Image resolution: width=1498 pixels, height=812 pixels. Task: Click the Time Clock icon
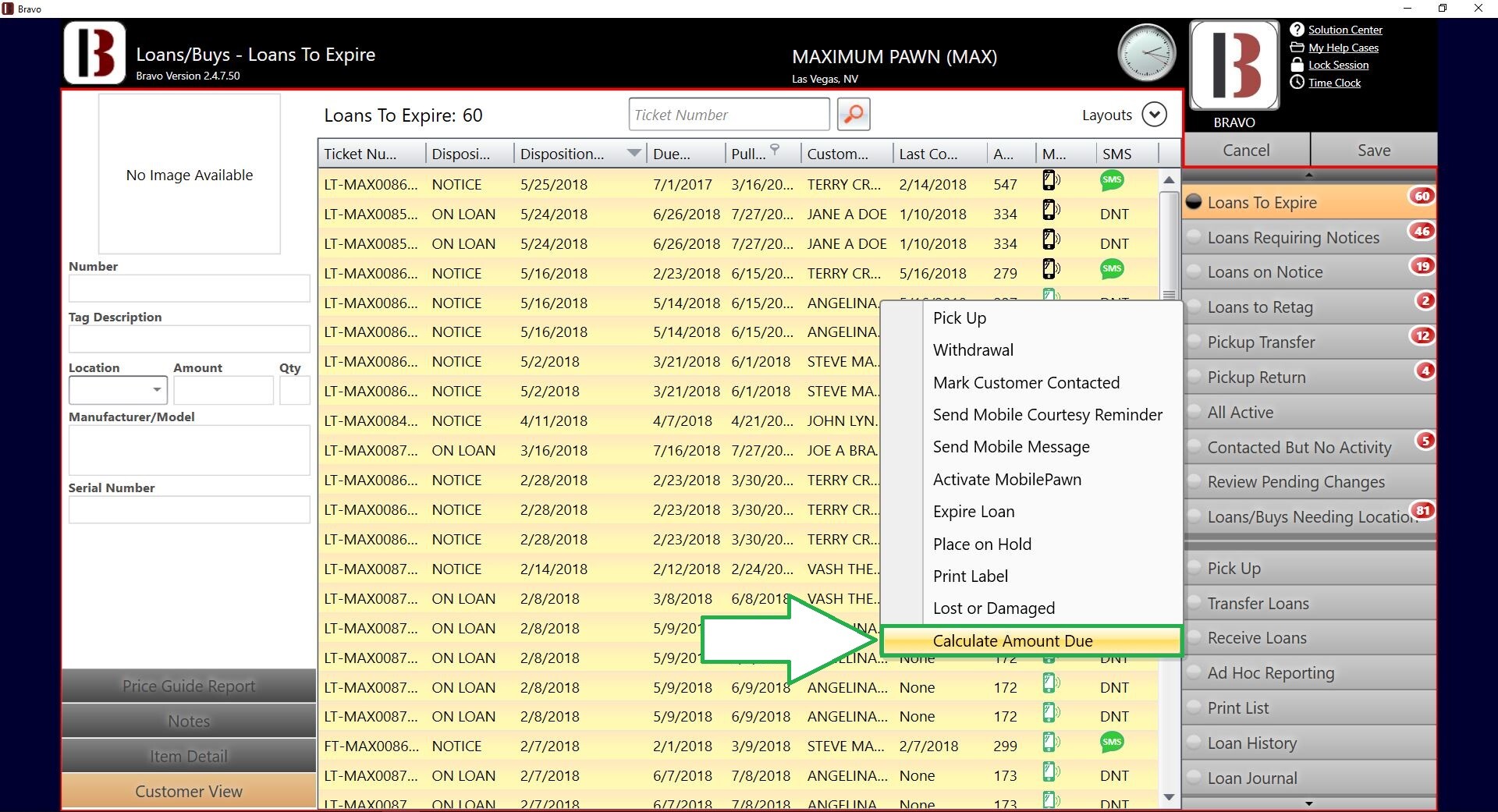click(1297, 83)
